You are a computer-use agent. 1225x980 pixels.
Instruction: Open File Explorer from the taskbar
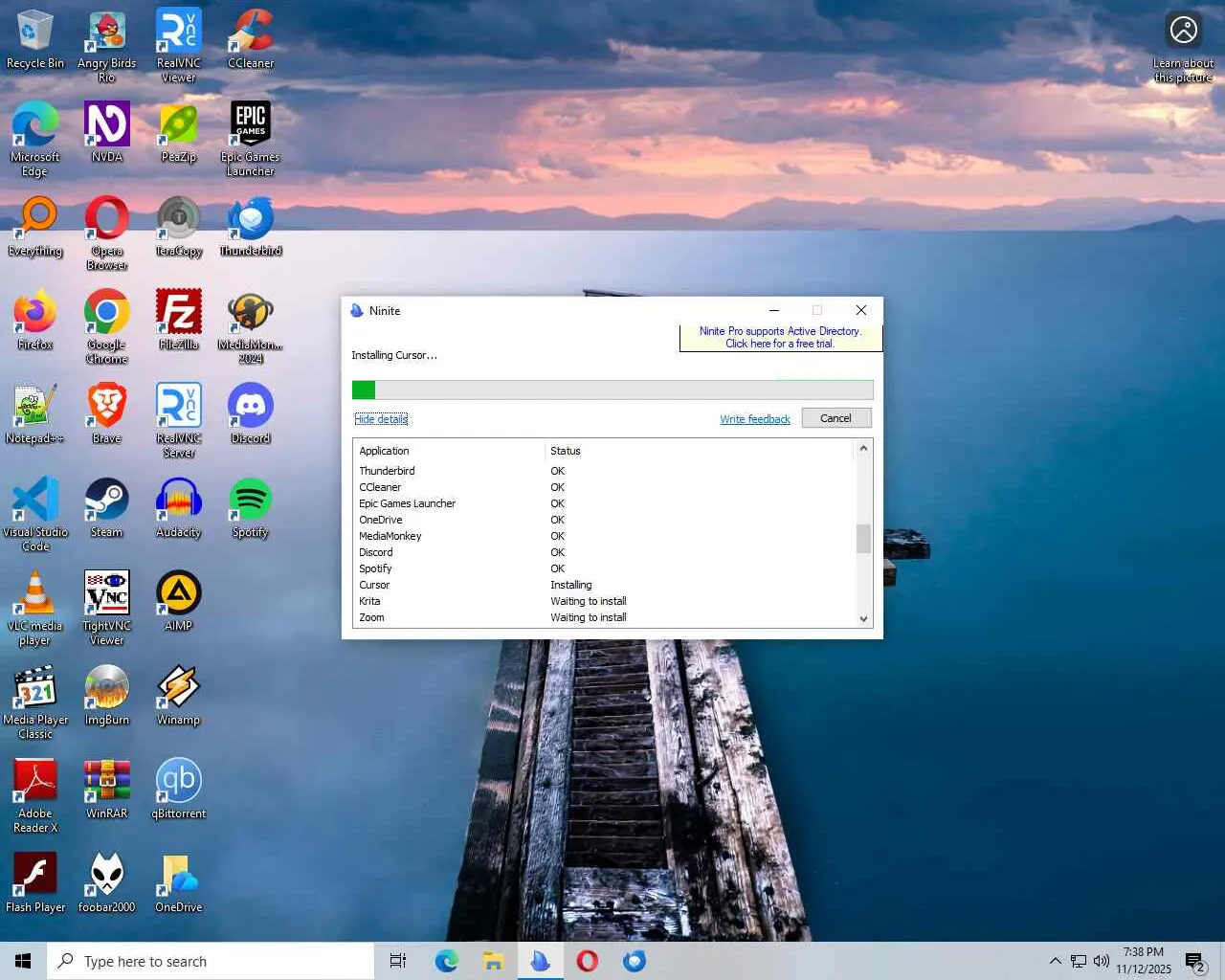[x=493, y=961]
